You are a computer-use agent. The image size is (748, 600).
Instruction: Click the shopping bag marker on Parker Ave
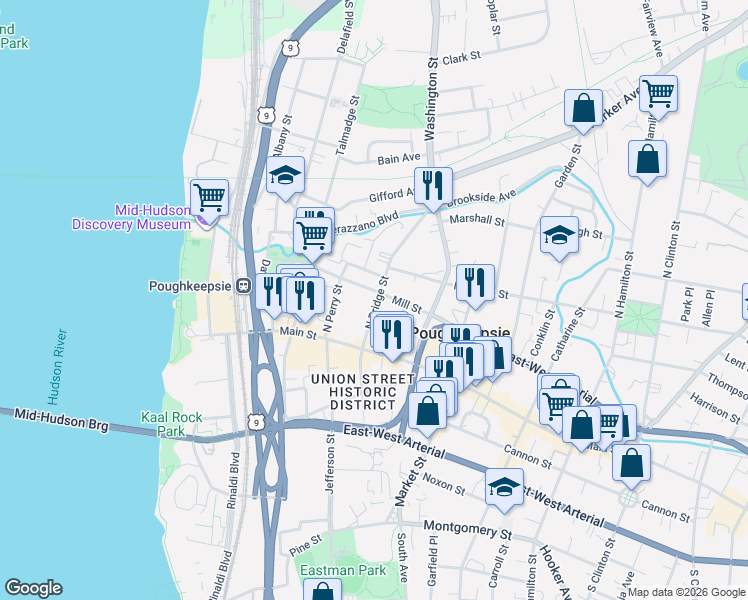[x=583, y=108]
